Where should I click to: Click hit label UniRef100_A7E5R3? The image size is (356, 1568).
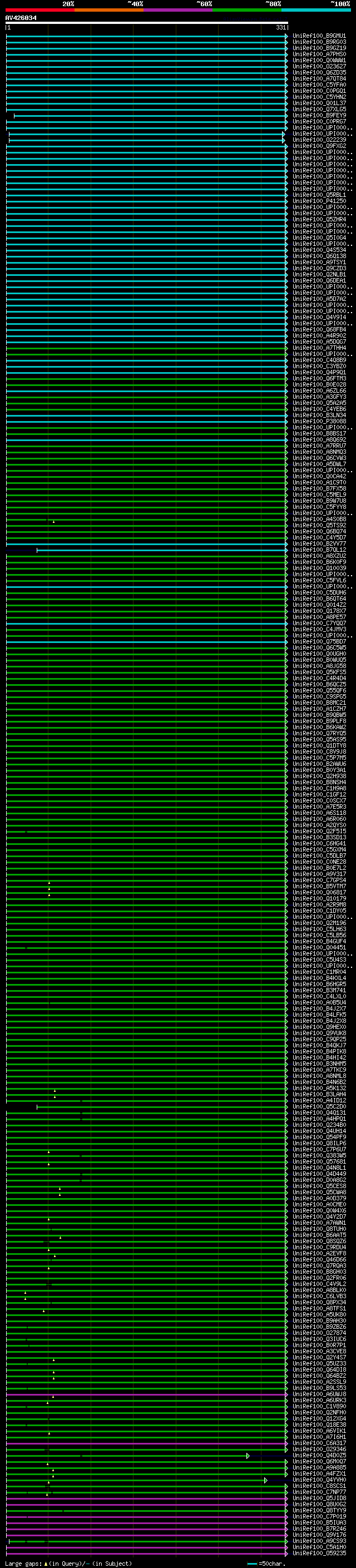click(x=319, y=807)
